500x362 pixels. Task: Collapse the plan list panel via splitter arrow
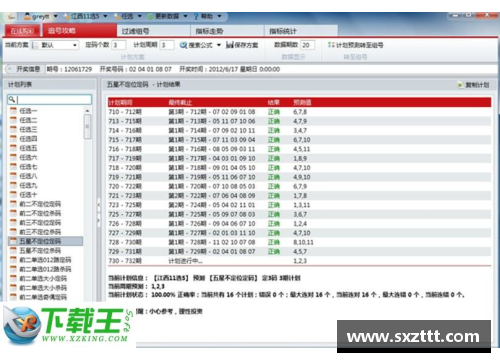coord(99,205)
